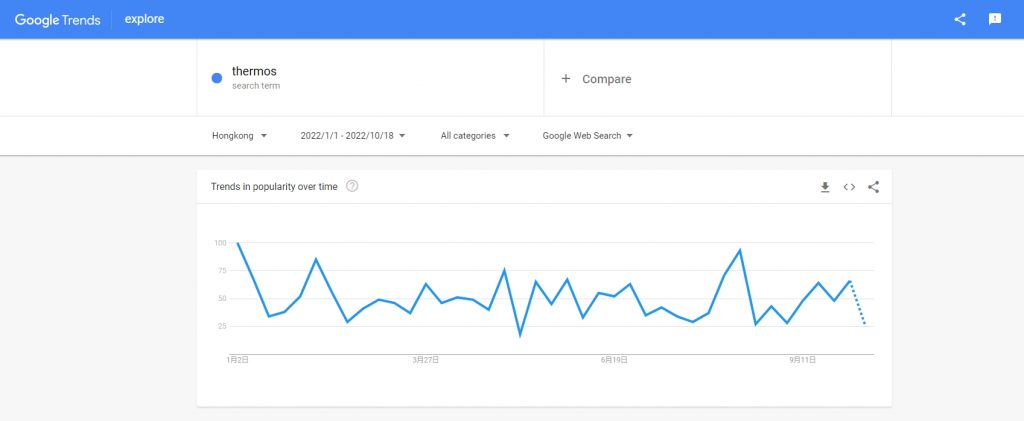1024x421 pixels.
Task: Click the thermos search term text
Action: pyautogui.click(x=254, y=71)
